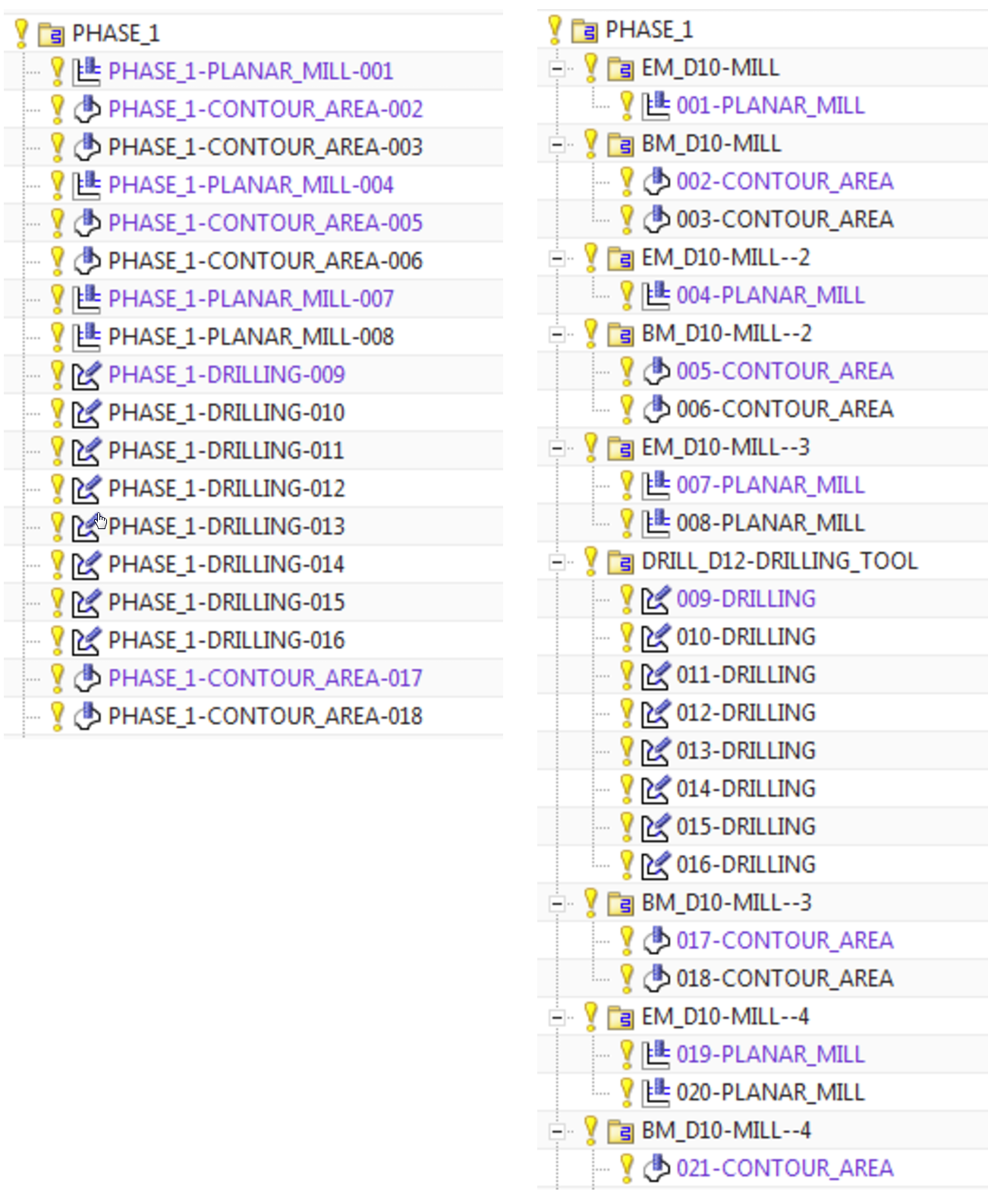Collapse the EM_D10-MILL--4 group

pos(557,1018)
